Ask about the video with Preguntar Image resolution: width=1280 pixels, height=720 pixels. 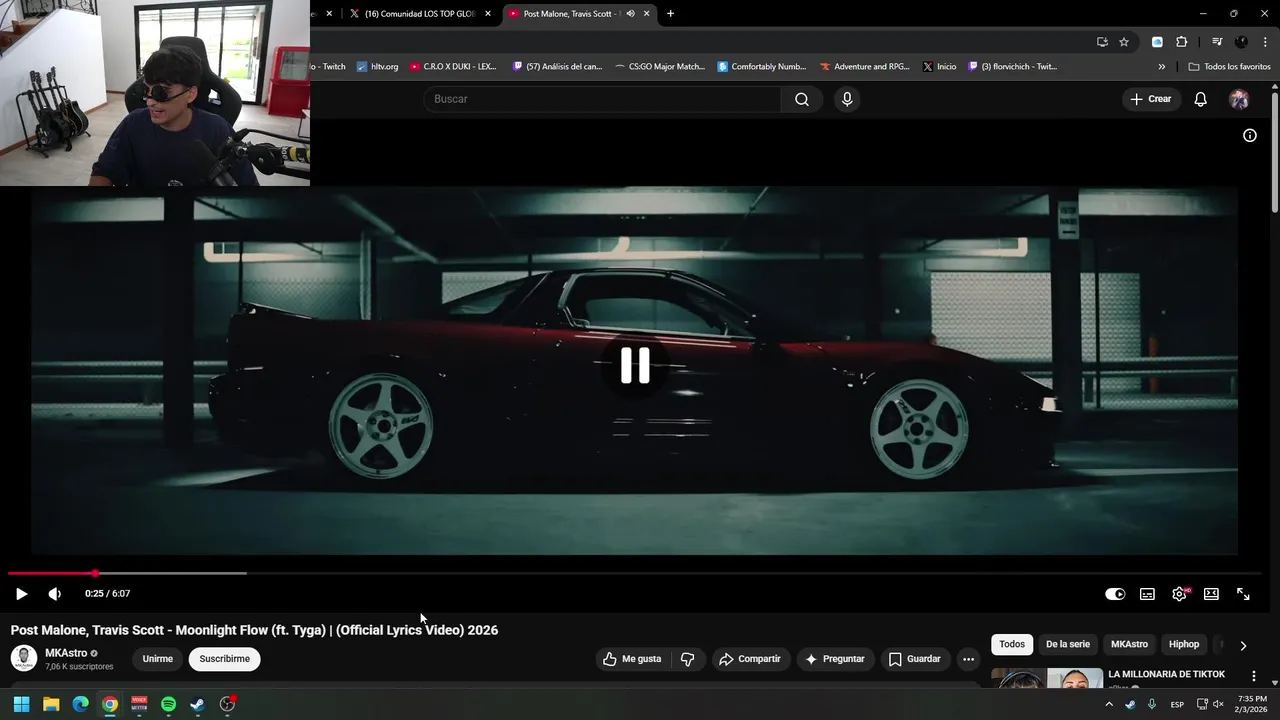pos(835,659)
